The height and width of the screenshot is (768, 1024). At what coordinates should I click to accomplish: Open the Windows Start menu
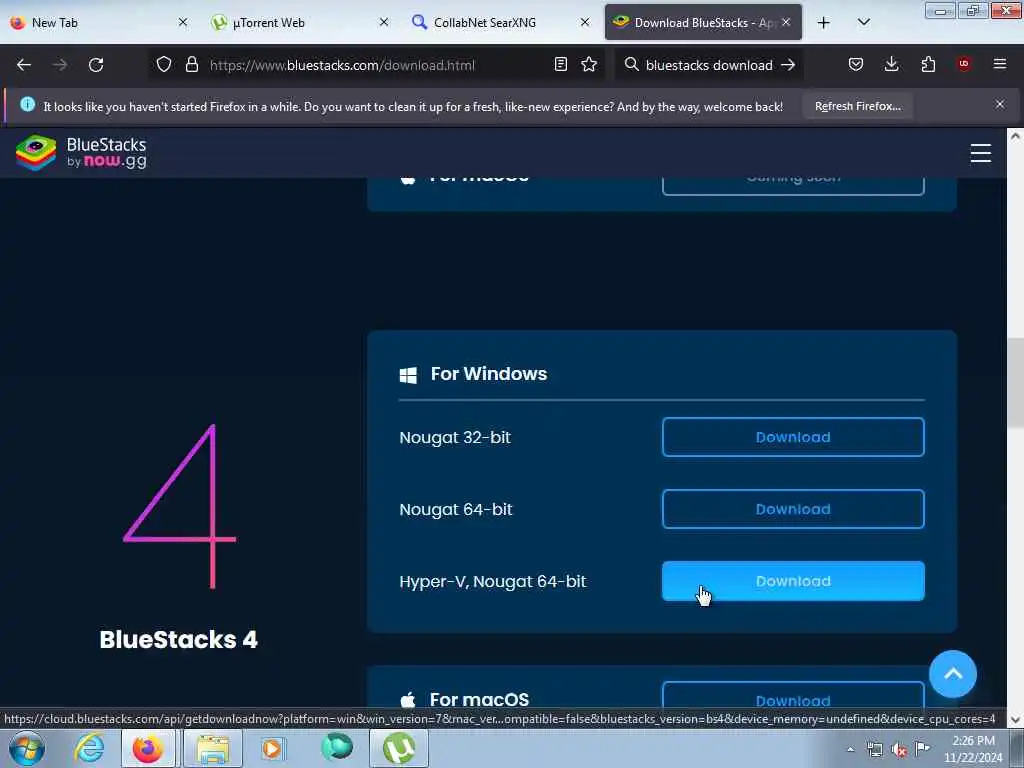click(x=26, y=748)
